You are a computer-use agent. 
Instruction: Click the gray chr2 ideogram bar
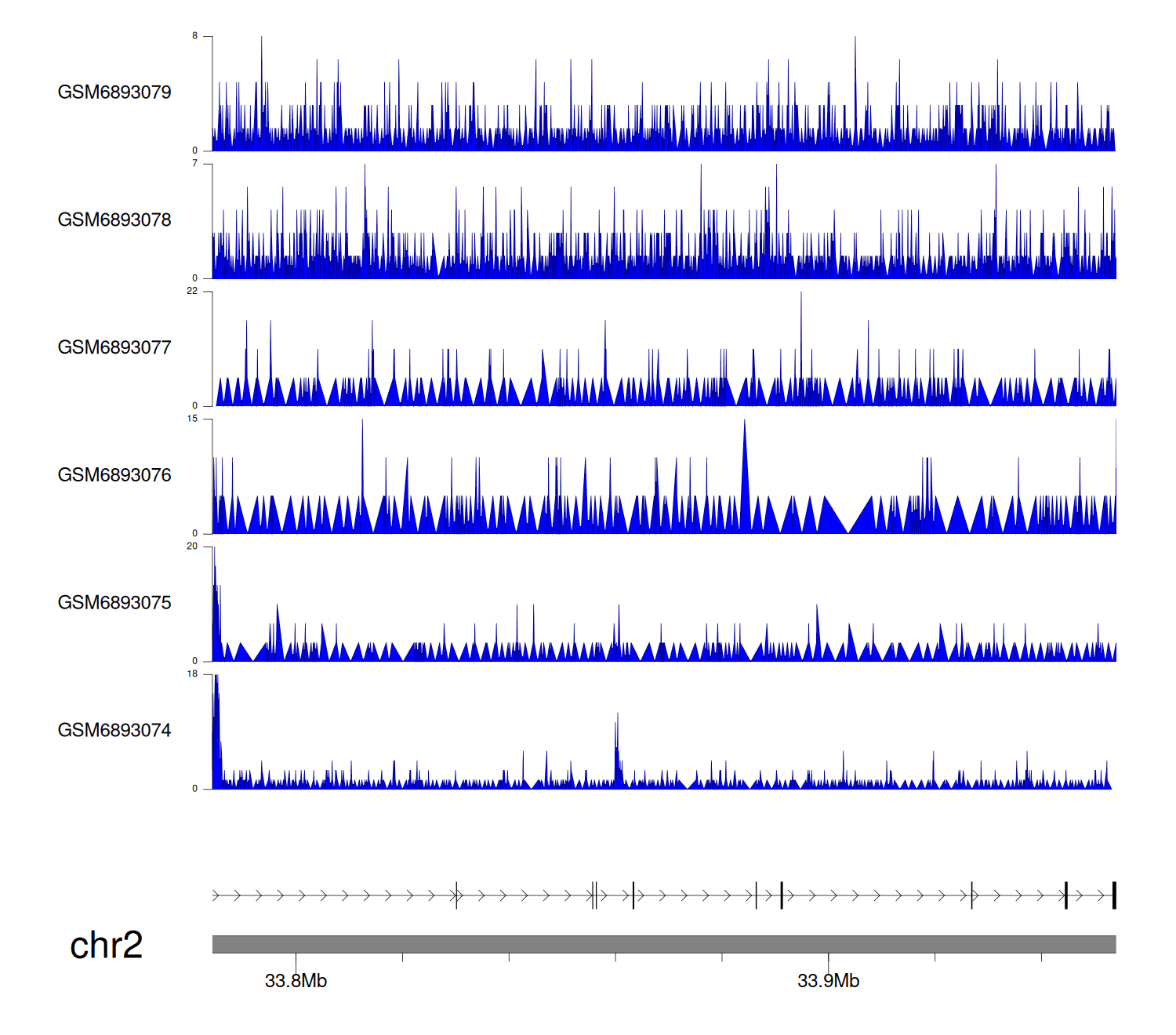[x=663, y=944]
